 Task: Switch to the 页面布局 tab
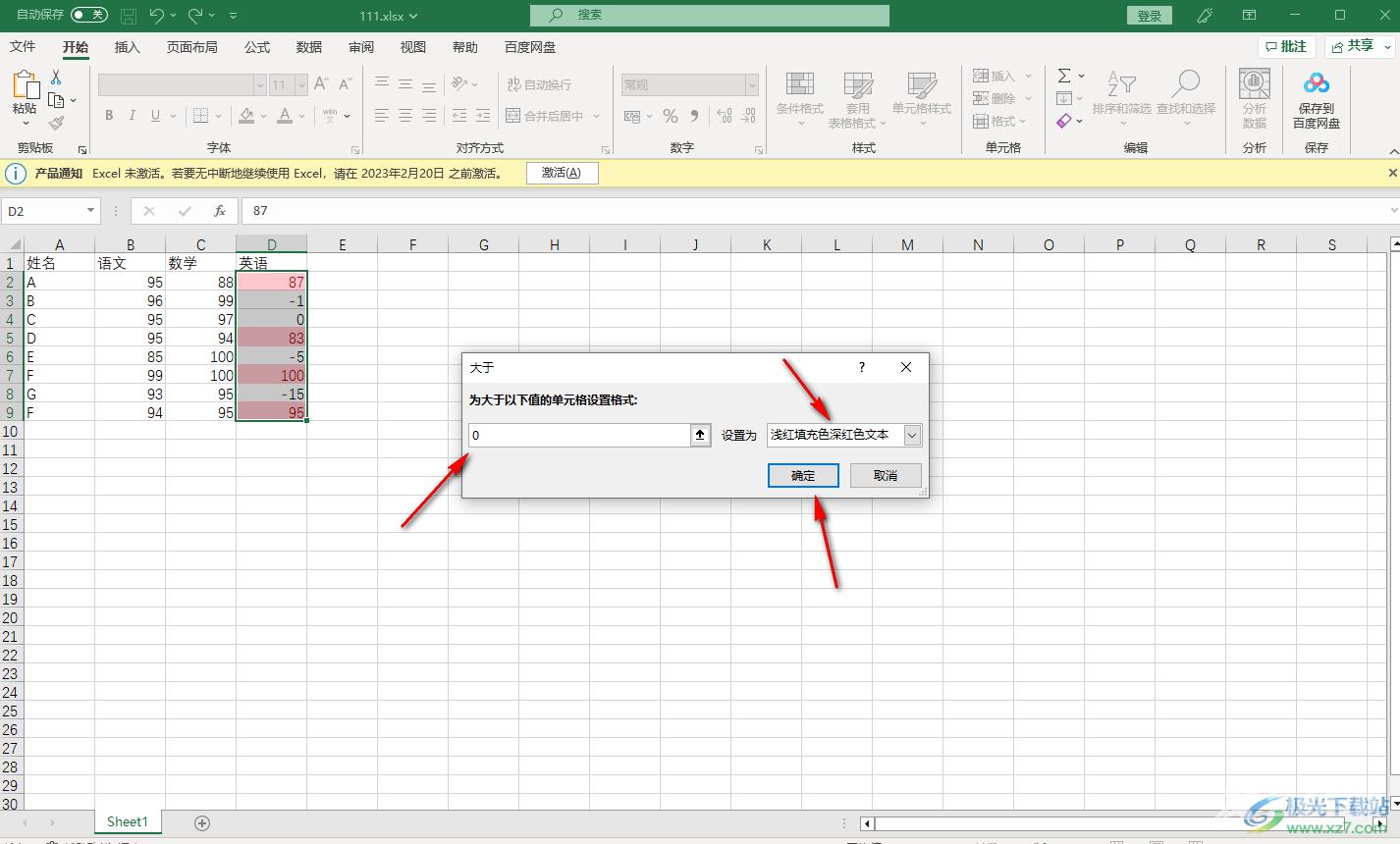191,47
